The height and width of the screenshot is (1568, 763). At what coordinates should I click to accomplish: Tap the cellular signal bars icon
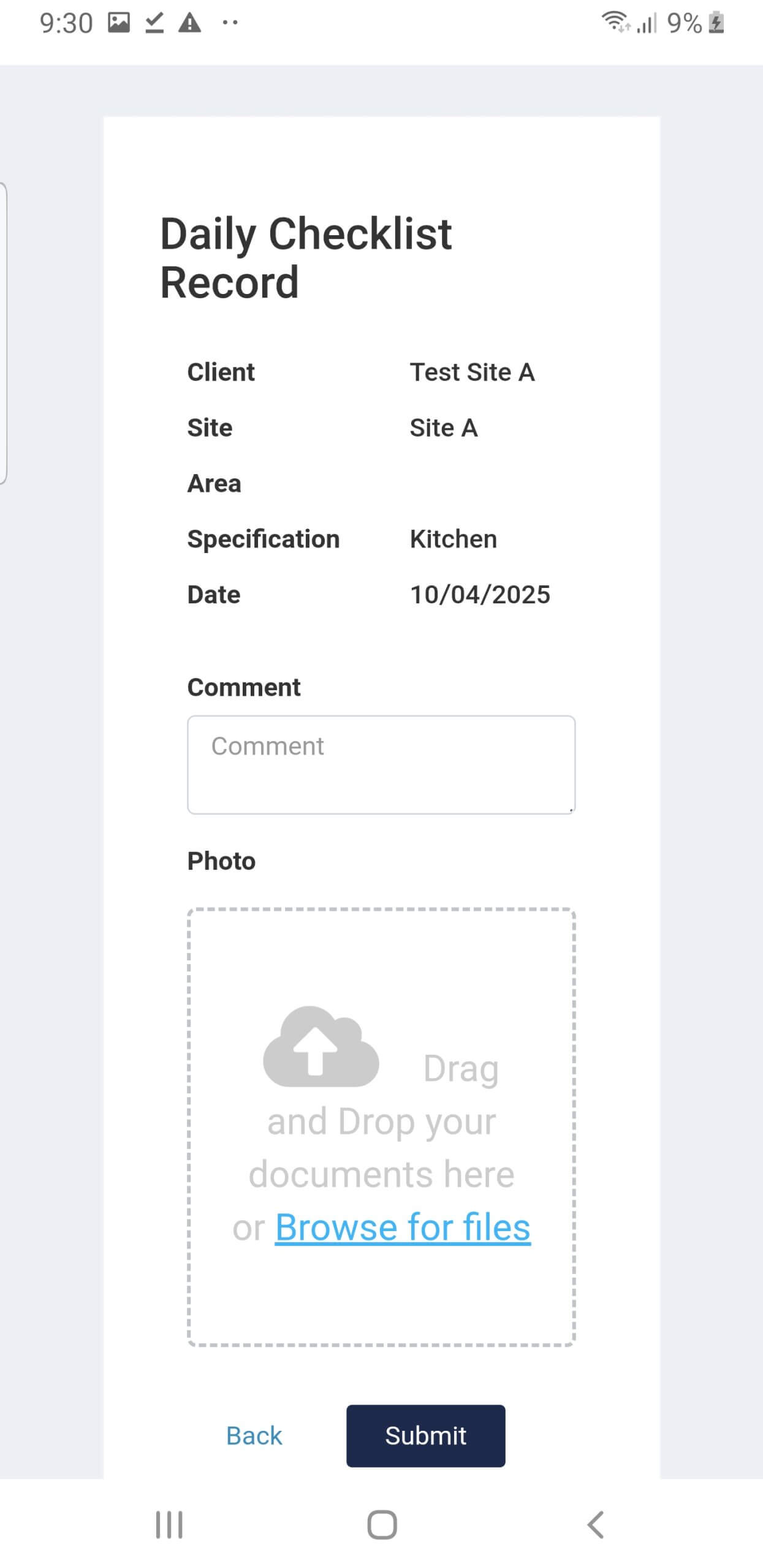pos(647,23)
